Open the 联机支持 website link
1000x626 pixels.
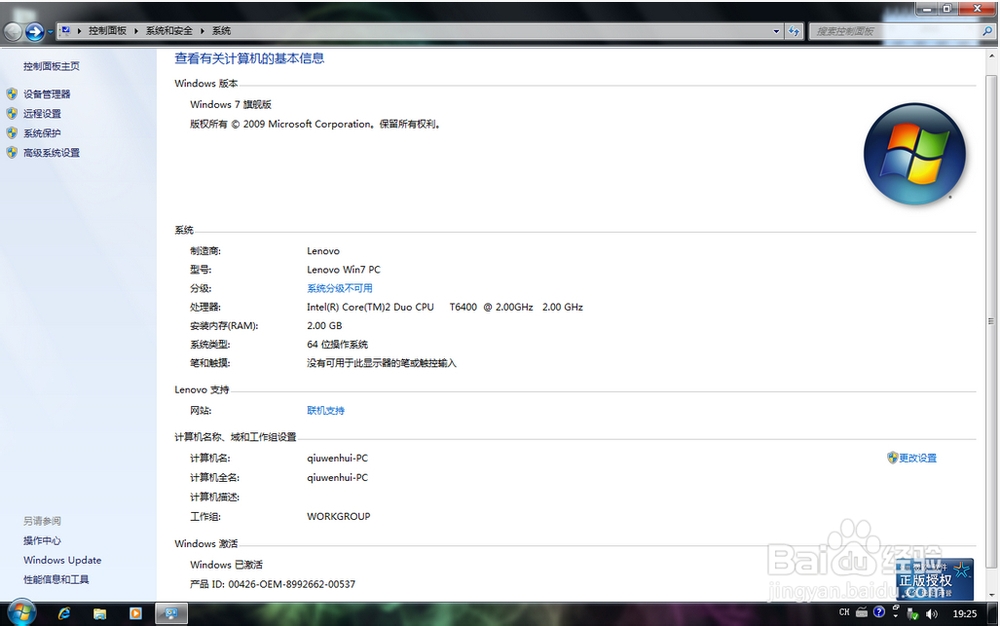coord(326,411)
